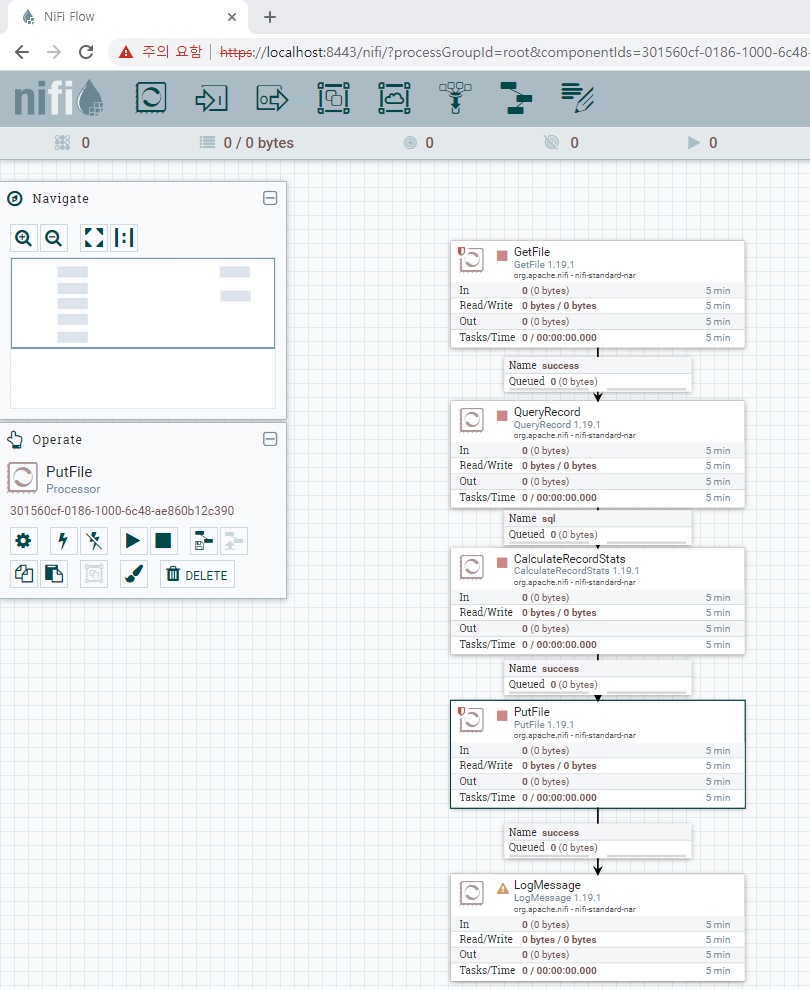The height and width of the screenshot is (989, 810).
Task: Open a new browser tab
Action: [270, 17]
